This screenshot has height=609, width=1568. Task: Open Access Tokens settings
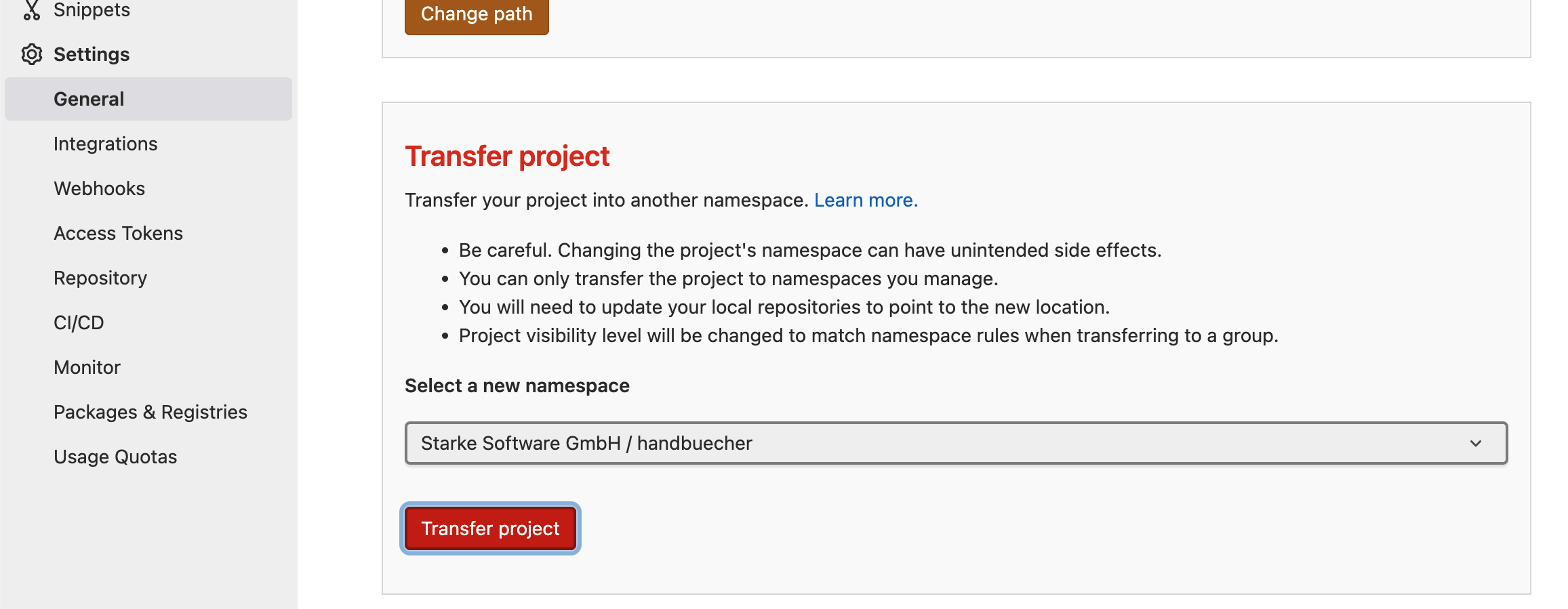point(118,233)
